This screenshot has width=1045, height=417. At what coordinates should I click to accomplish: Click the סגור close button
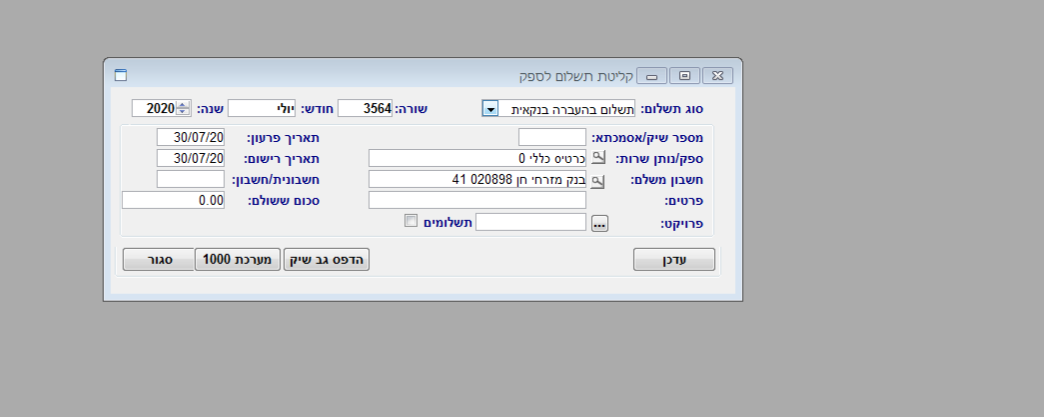click(157, 260)
